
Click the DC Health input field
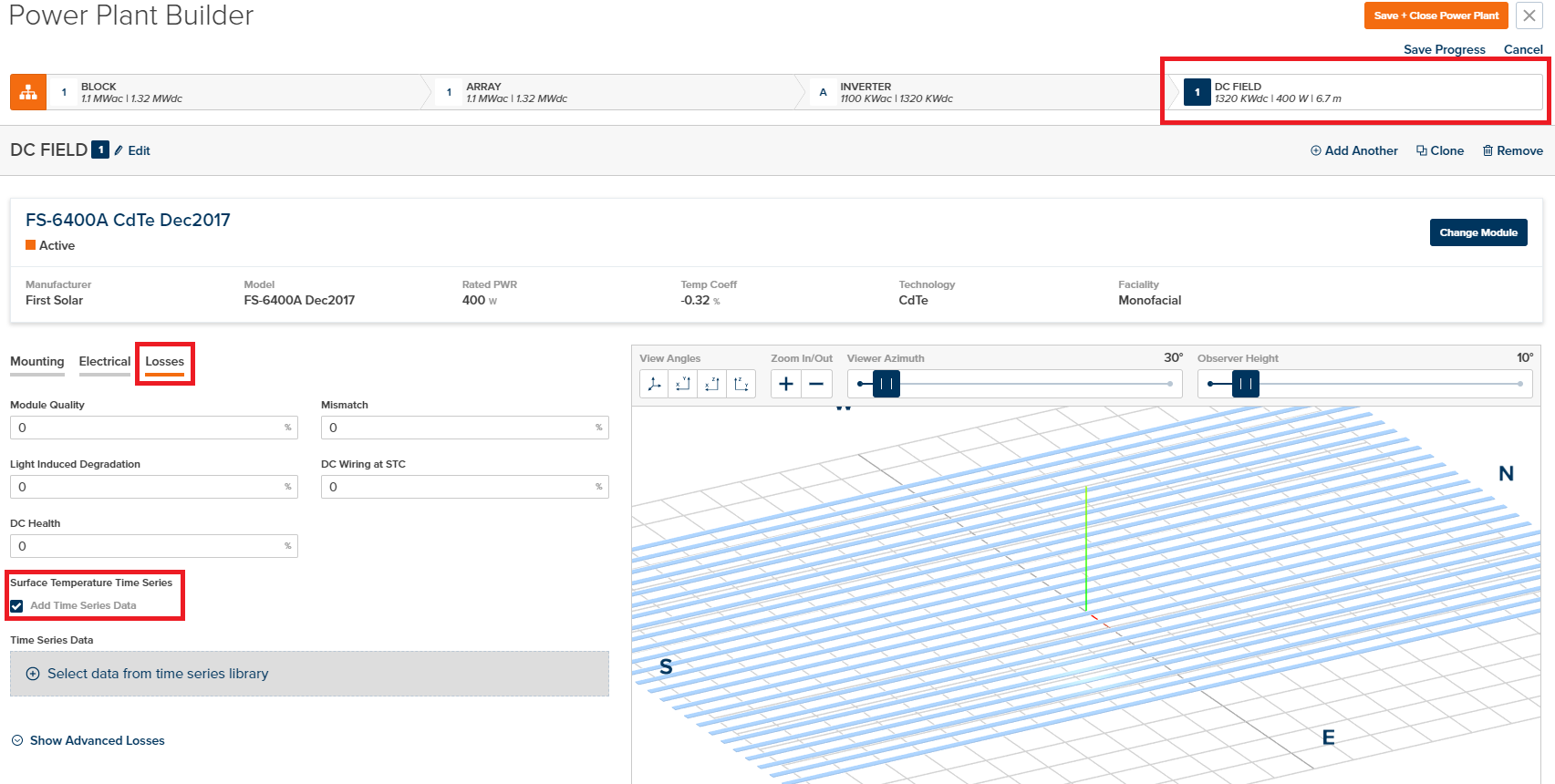[x=154, y=546]
